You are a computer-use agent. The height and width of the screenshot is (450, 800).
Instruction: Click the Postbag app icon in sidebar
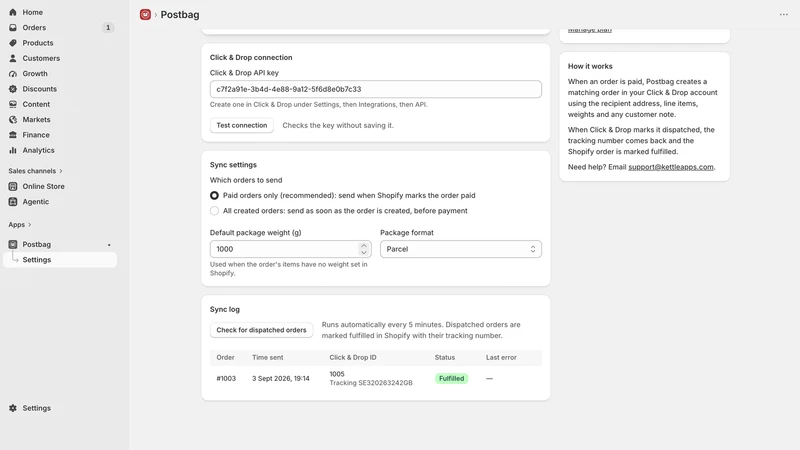point(13,244)
